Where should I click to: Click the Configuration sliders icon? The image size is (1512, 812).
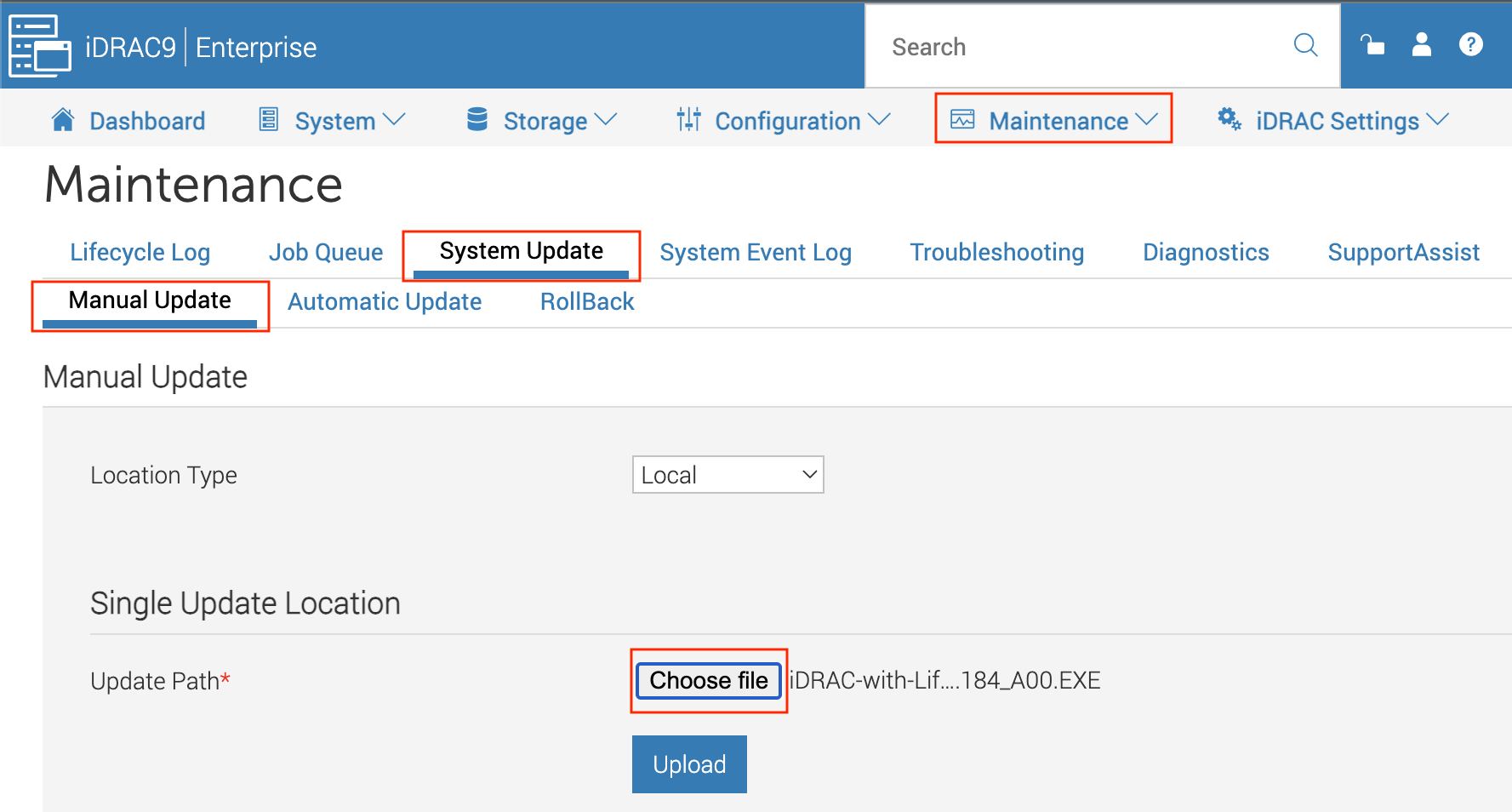pos(688,119)
